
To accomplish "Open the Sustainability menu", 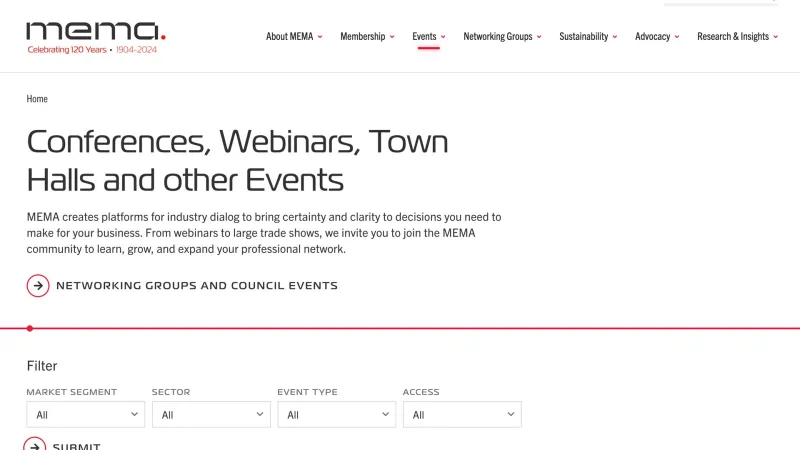I will 588,36.
